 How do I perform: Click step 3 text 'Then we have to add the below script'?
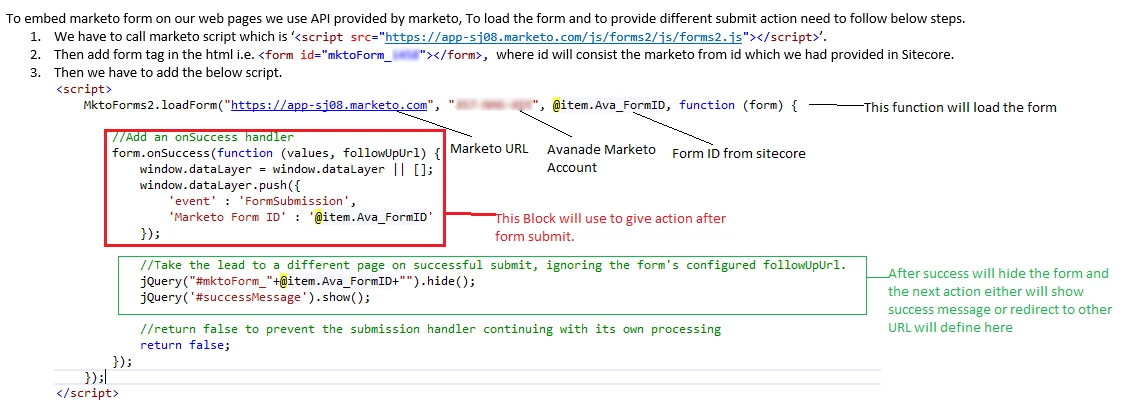tap(168, 73)
